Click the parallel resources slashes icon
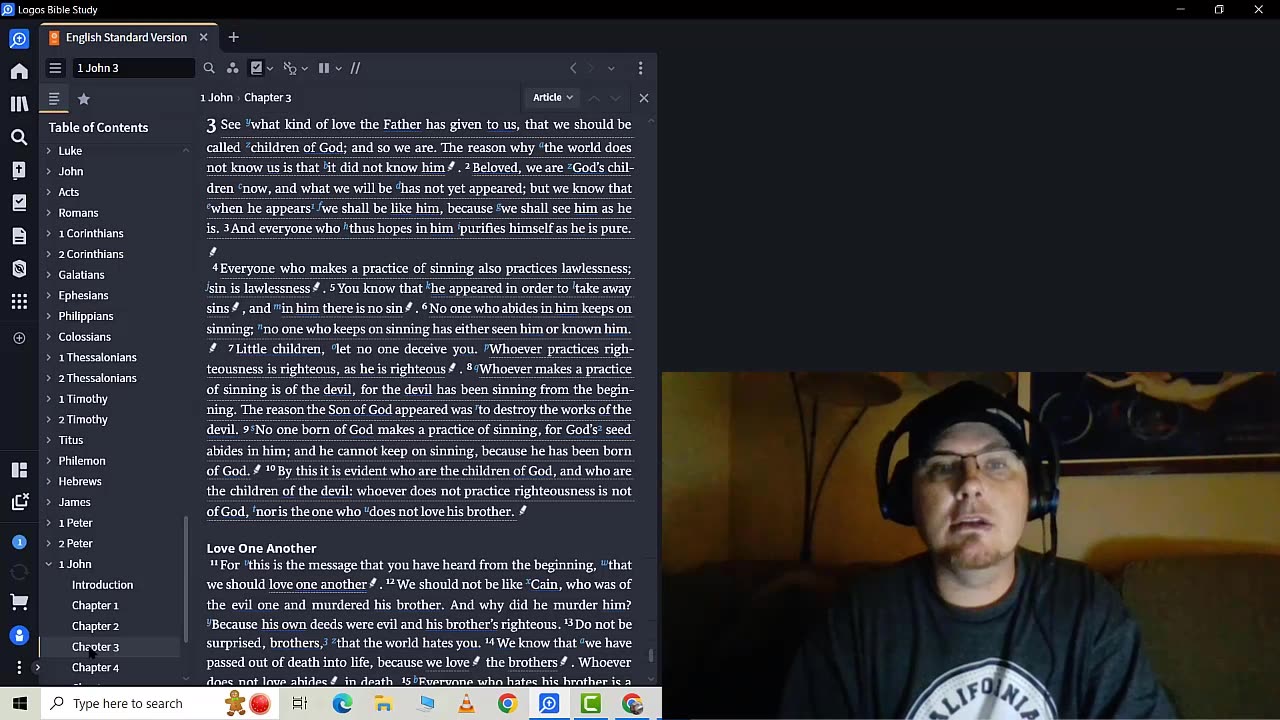The image size is (1280, 720). [355, 68]
